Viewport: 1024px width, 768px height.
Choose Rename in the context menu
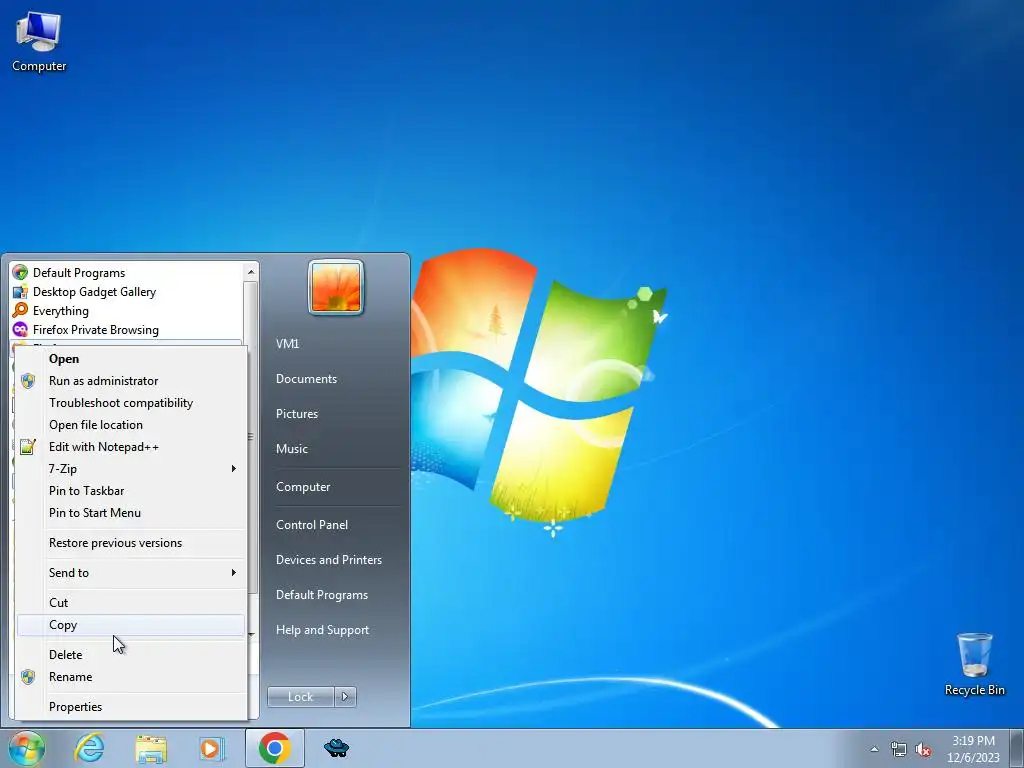coord(131,677)
